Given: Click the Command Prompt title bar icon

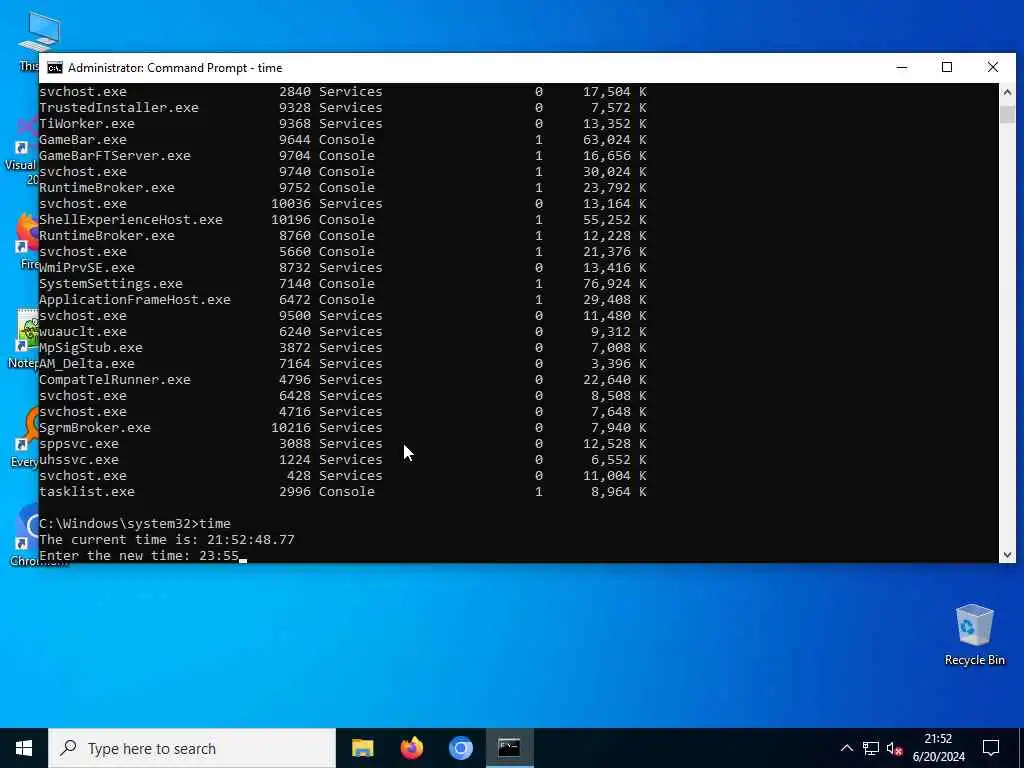Looking at the screenshot, I should point(55,68).
